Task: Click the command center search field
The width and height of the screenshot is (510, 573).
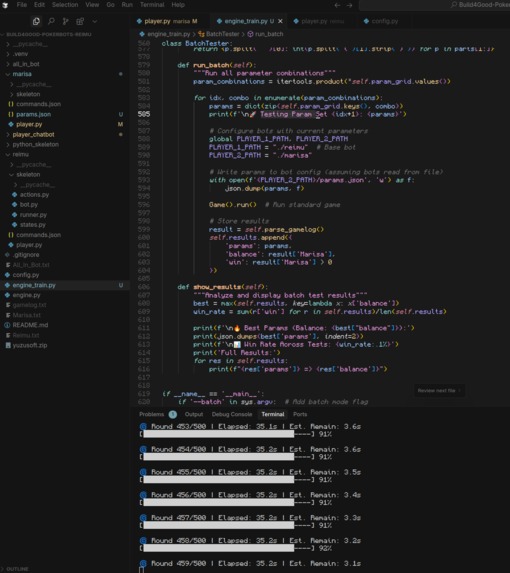Action: pos(435,5)
